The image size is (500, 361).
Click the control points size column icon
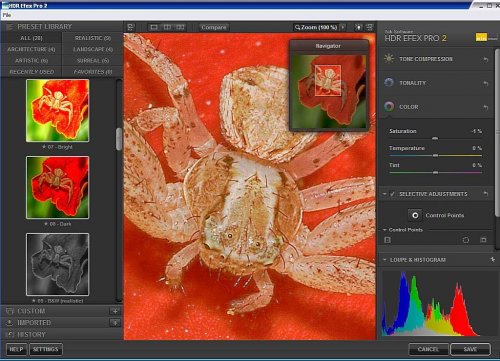387,240
